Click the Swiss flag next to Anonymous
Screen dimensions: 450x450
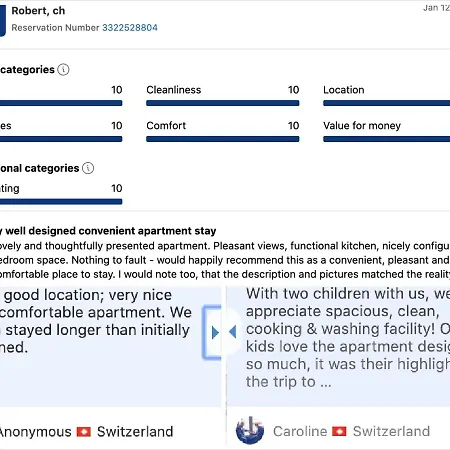(x=84, y=432)
